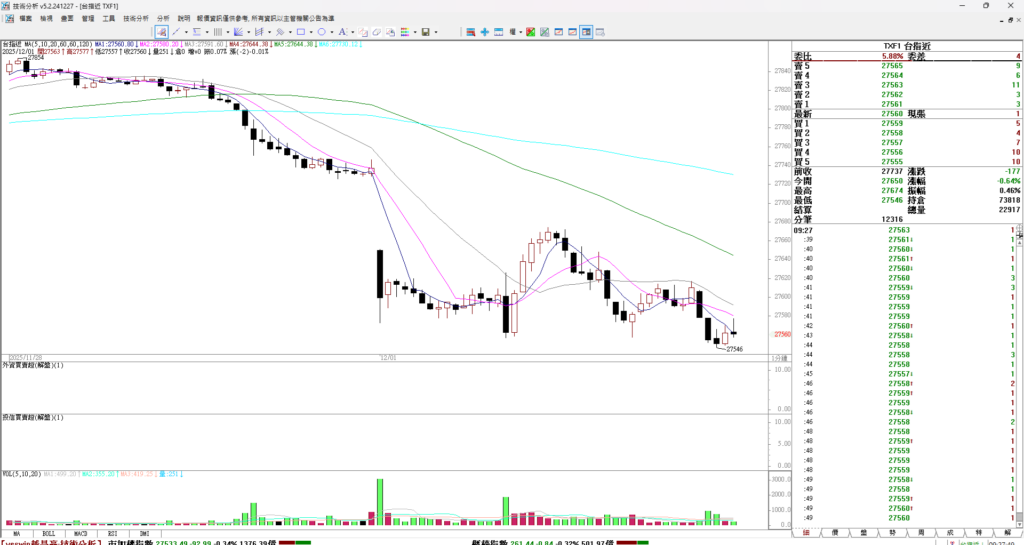Select the ellipse drawing tool

[x=320, y=32]
